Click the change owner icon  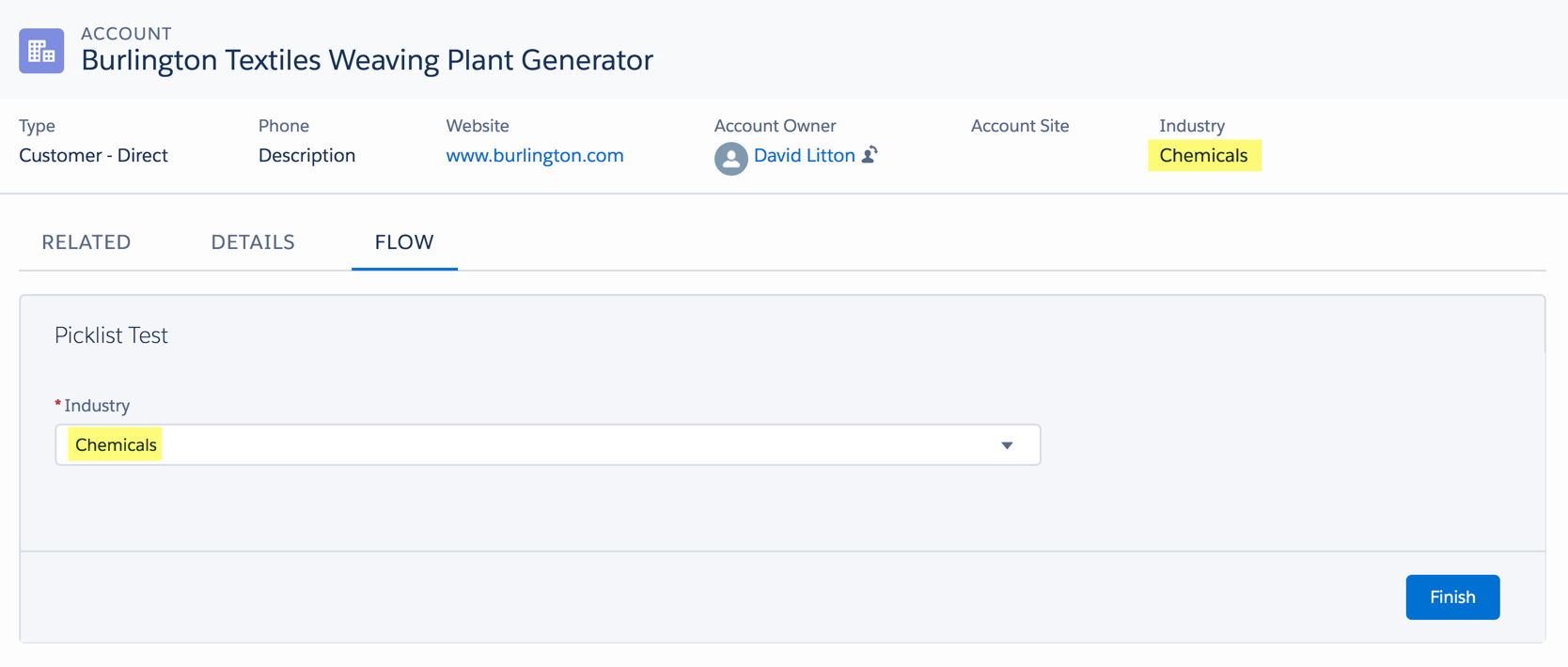coord(870,155)
